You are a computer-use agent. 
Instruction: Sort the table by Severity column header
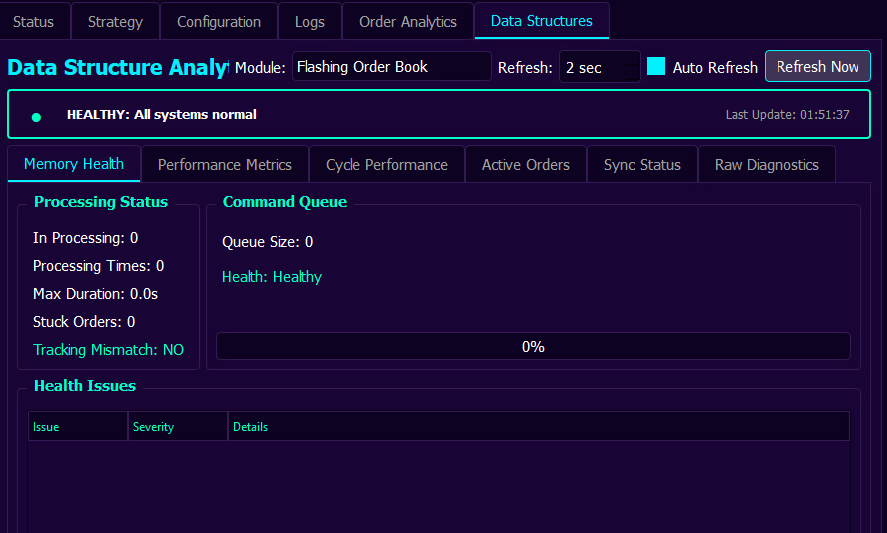click(x=178, y=427)
